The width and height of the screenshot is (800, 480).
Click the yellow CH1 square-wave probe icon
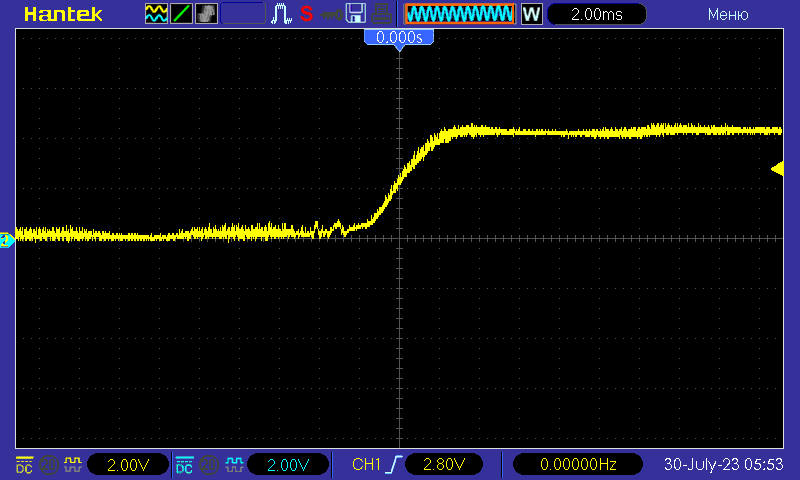point(73,465)
